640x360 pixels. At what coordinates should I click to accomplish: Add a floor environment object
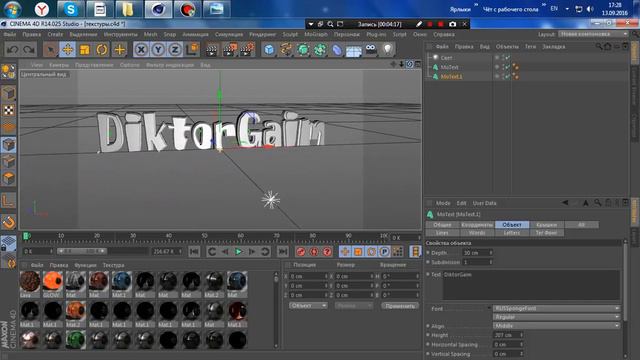click(x=354, y=51)
